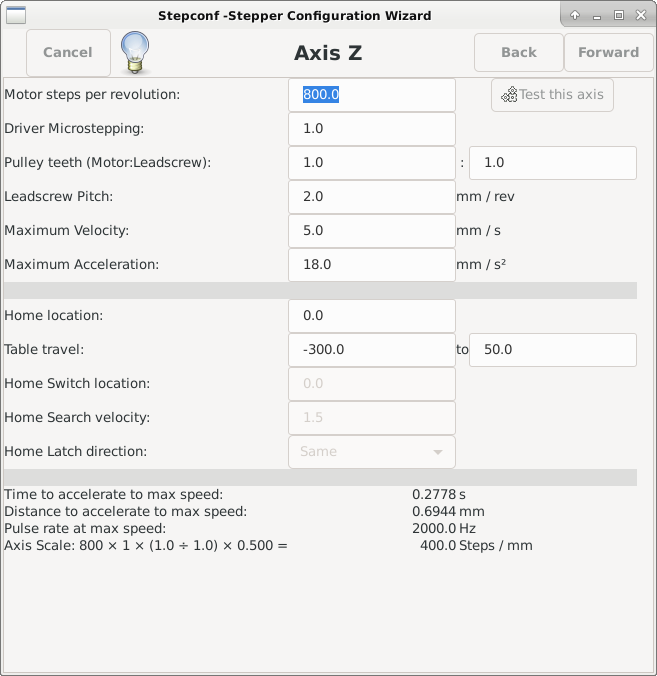Image resolution: width=657 pixels, height=676 pixels.
Task: Click the 'Maximum Velocity:' label
Action: pos(66,231)
